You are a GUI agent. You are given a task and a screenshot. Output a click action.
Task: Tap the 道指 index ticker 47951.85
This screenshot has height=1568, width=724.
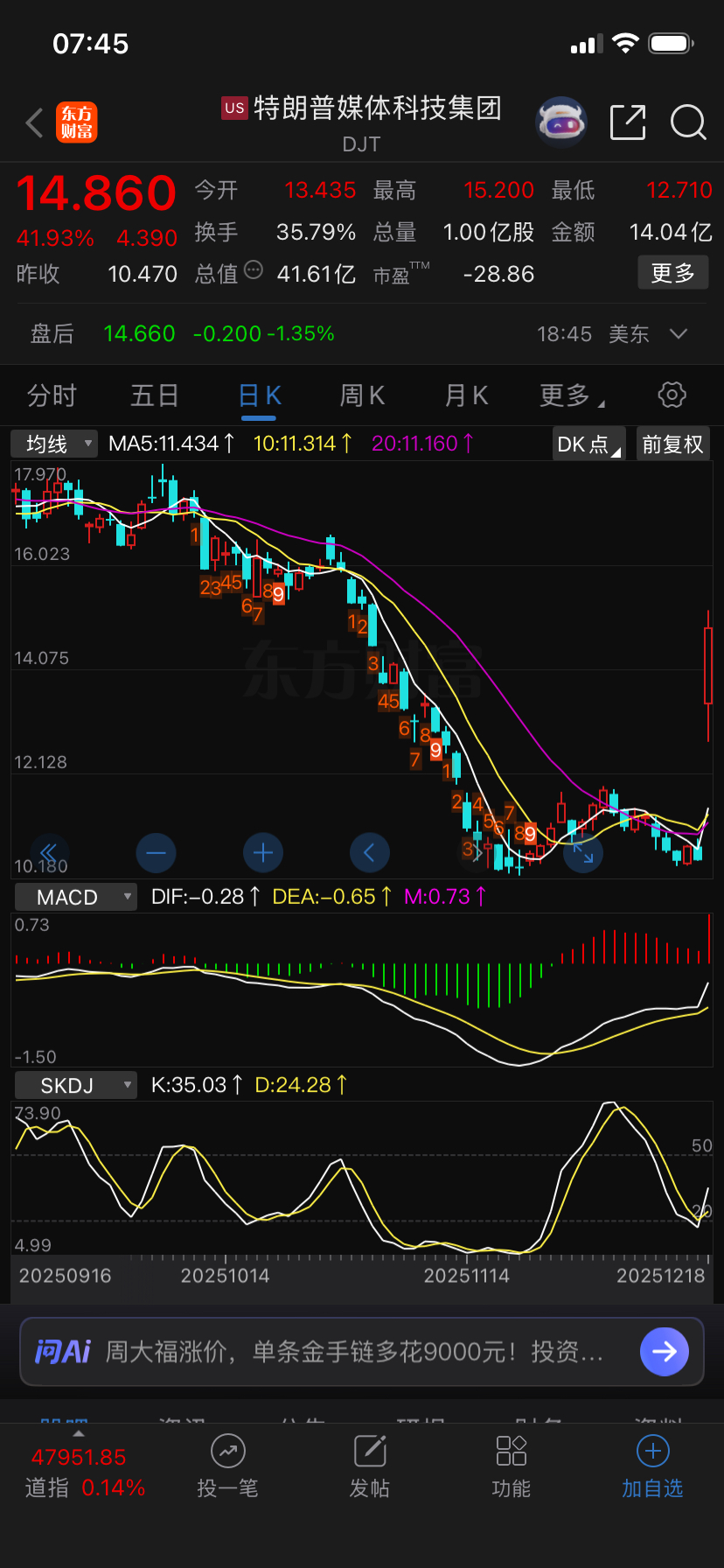(x=79, y=1457)
